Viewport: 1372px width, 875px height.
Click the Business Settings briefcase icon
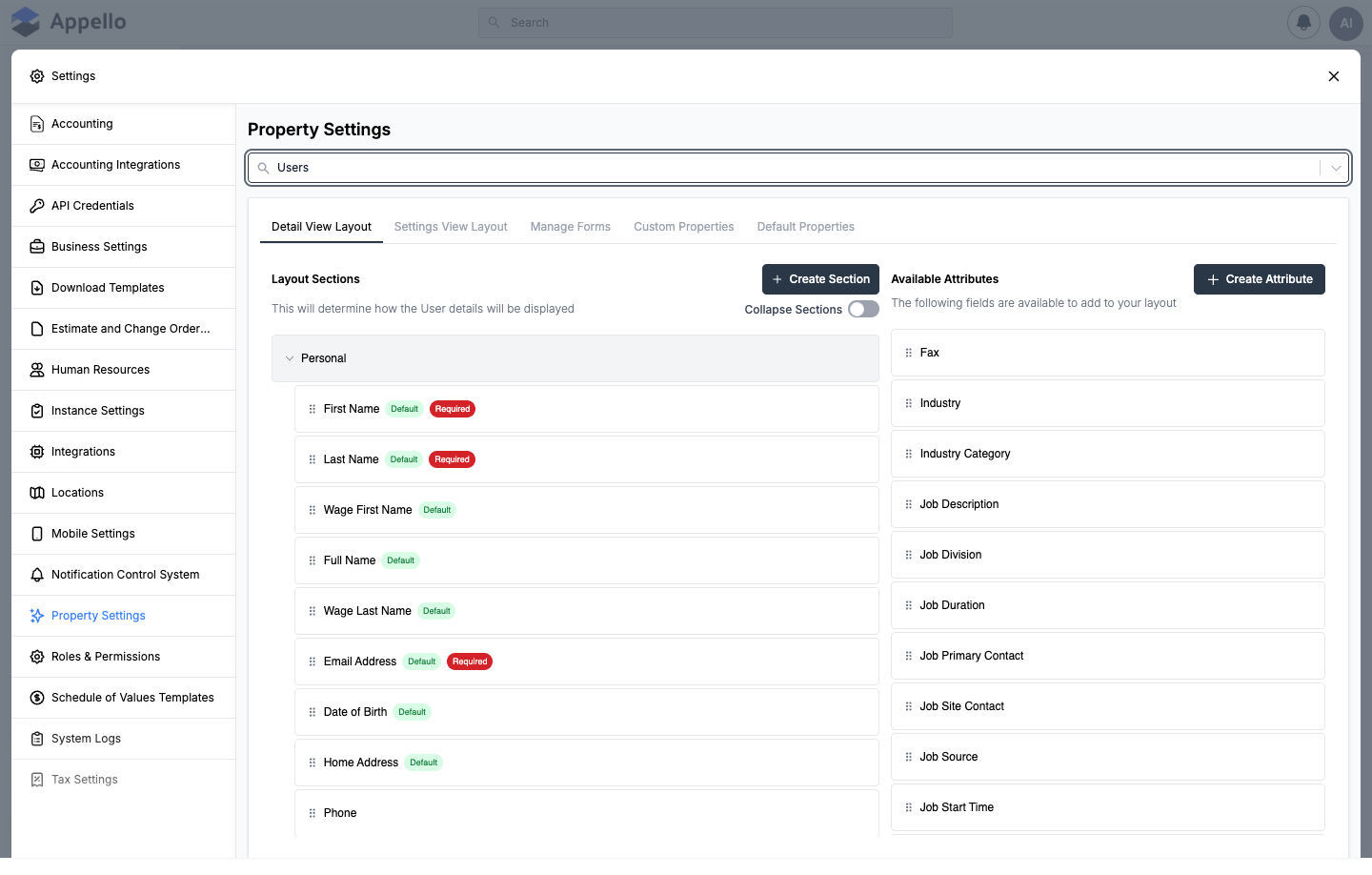(37, 247)
